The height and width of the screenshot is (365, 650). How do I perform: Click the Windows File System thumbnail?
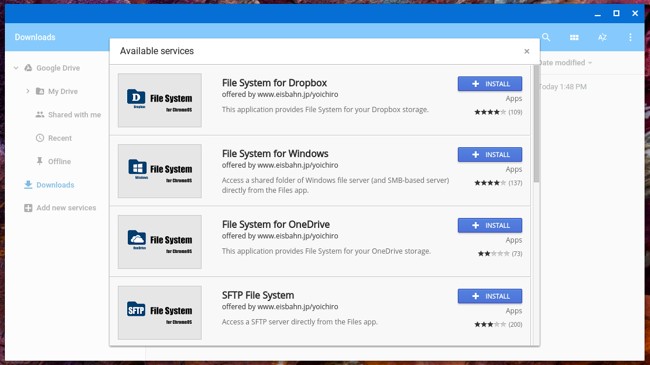[x=160, y=171]
